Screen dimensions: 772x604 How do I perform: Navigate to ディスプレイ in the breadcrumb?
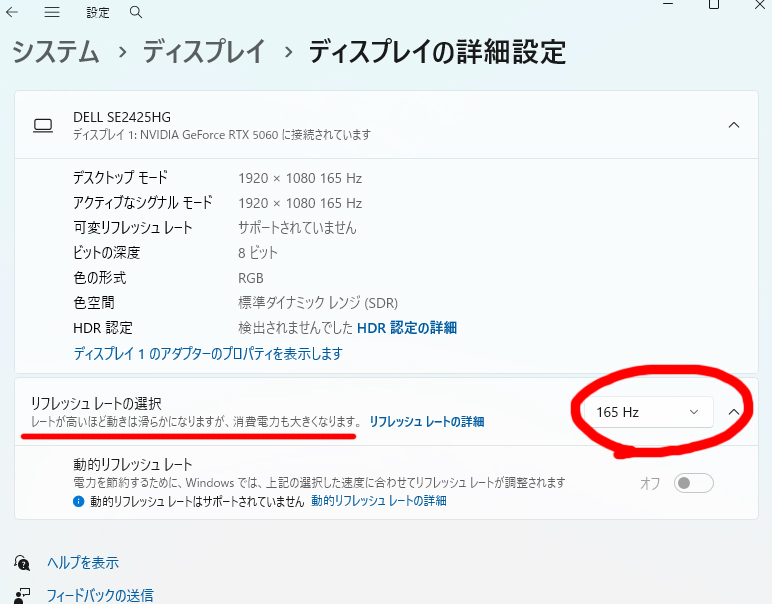[204, 50]
